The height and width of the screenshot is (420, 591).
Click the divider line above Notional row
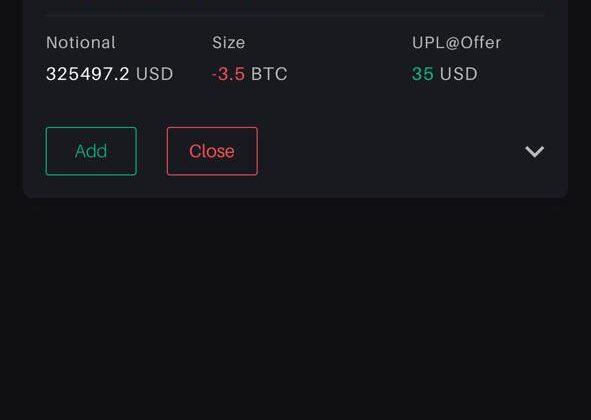tap(296, 15)
